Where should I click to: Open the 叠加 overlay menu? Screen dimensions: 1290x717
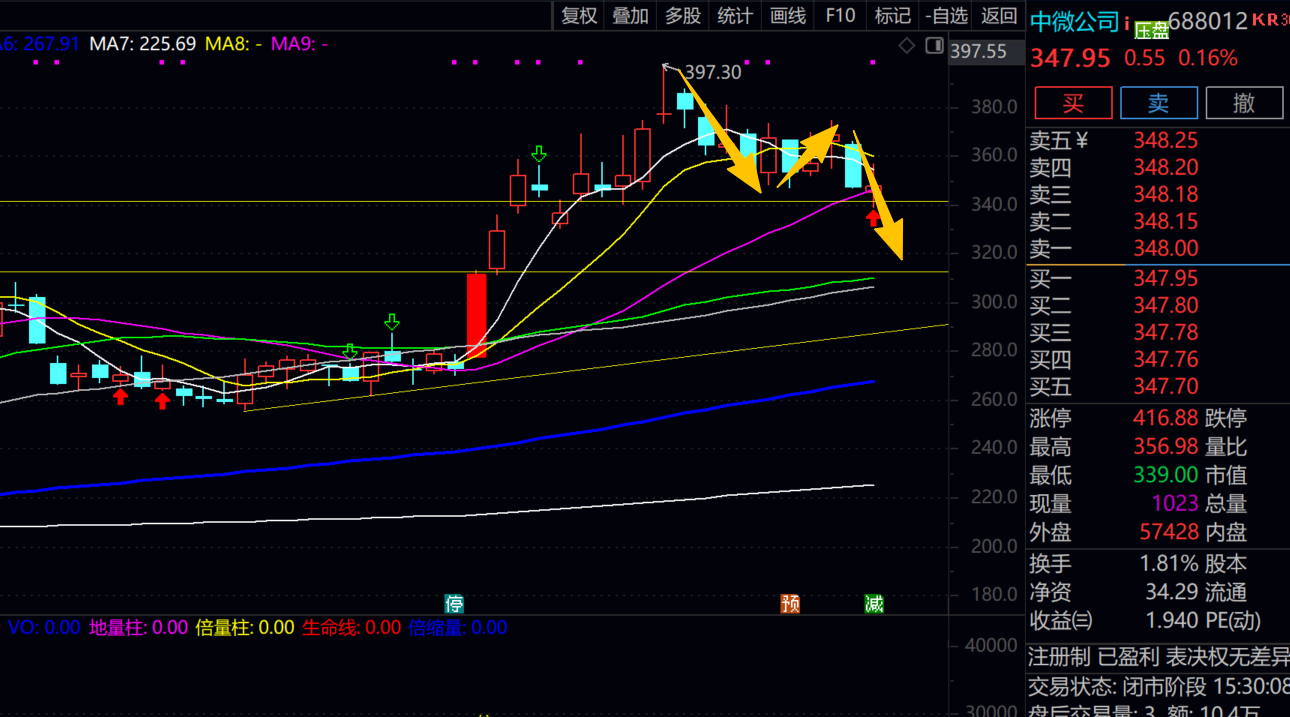631,15
